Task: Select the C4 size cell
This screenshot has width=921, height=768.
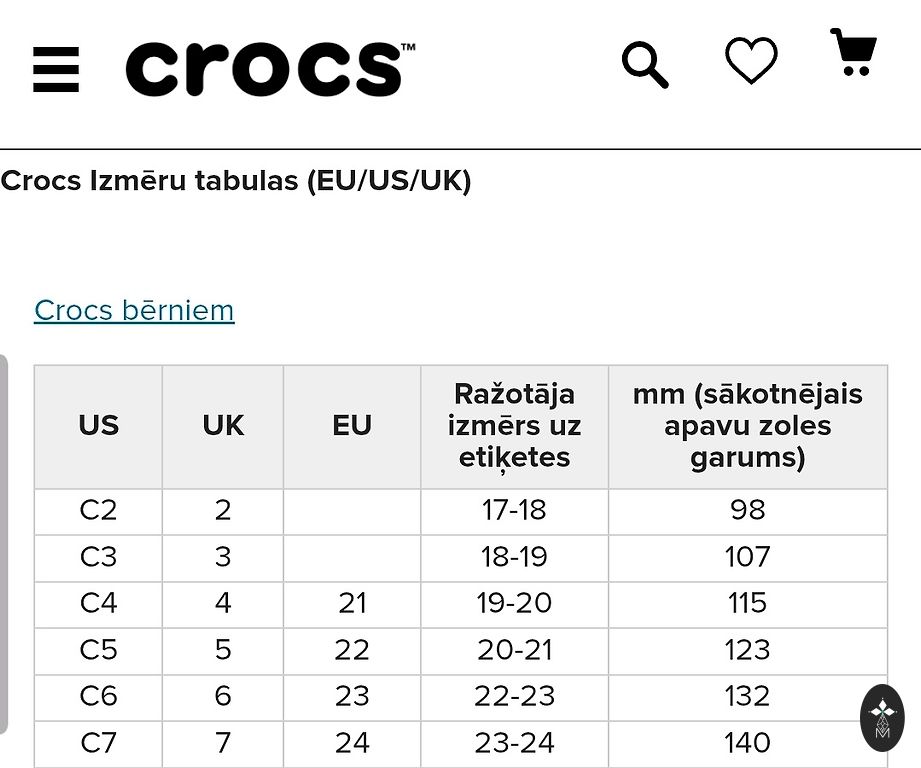Action: point(98,603)
